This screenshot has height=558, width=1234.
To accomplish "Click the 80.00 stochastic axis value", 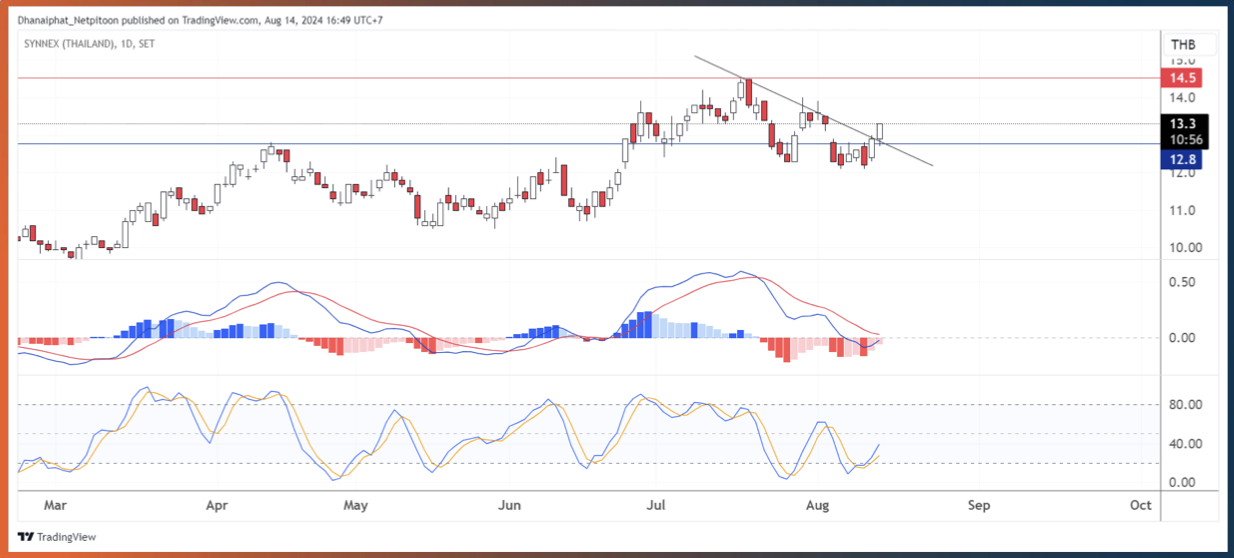I will (1185, 405).
